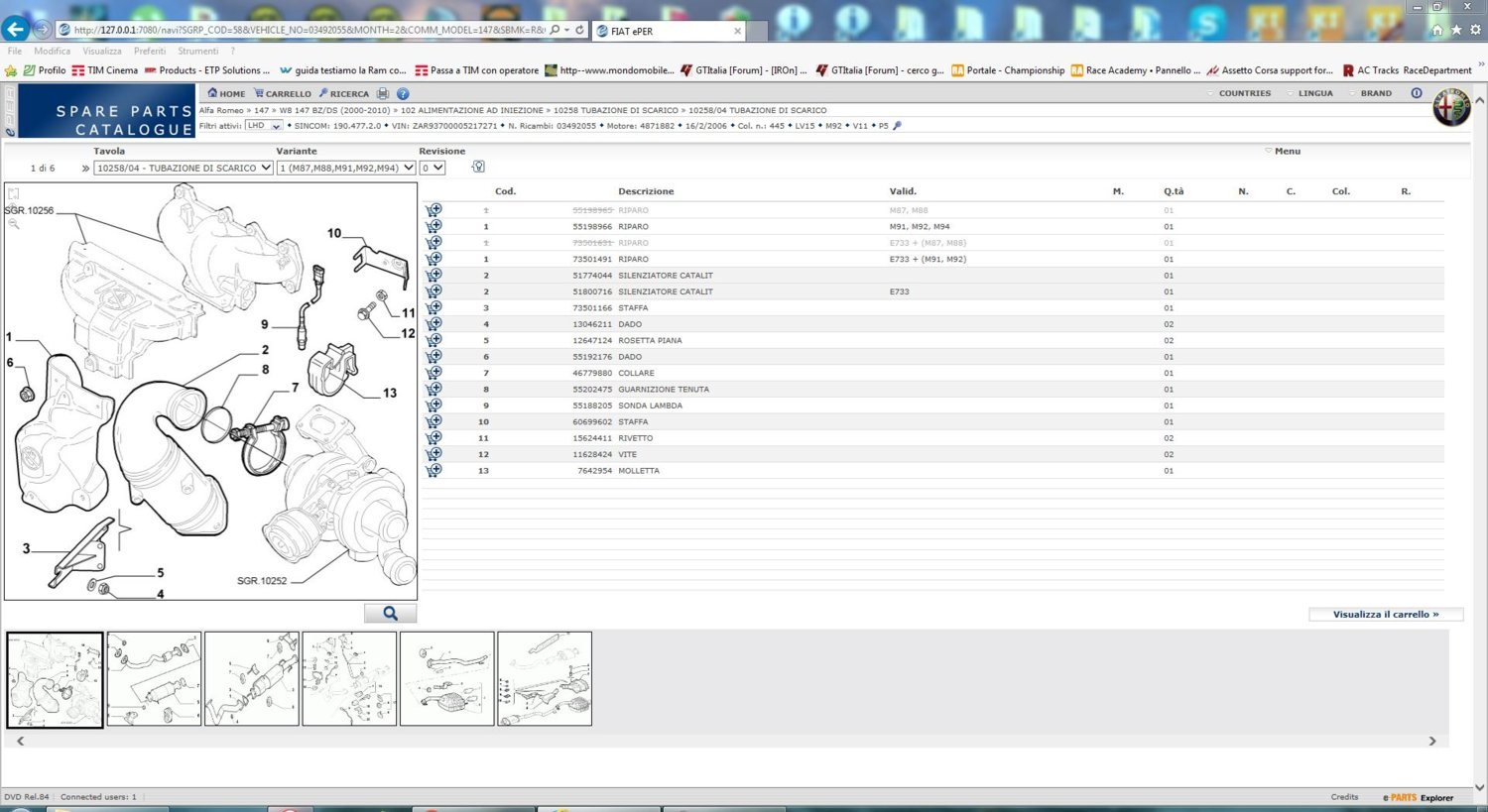Add 11628424 VITE to cart
Viewport: 1488px width, 812px height.
[434, 454]
